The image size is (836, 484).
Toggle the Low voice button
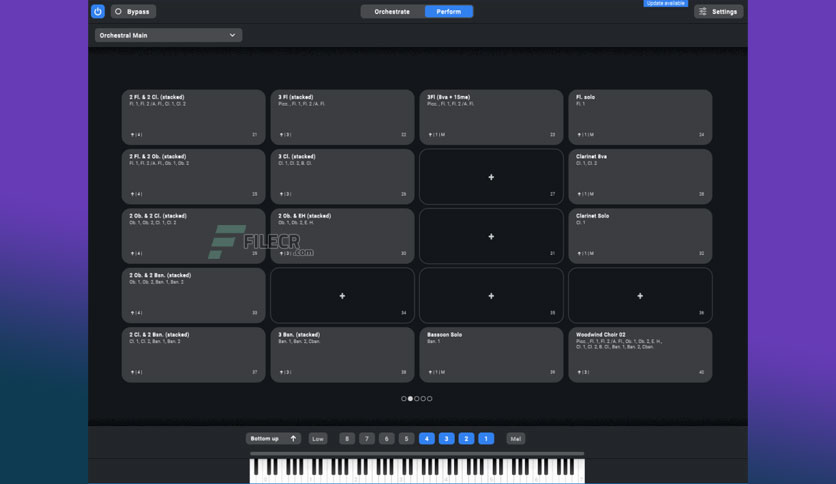click(x=318, y=439)
